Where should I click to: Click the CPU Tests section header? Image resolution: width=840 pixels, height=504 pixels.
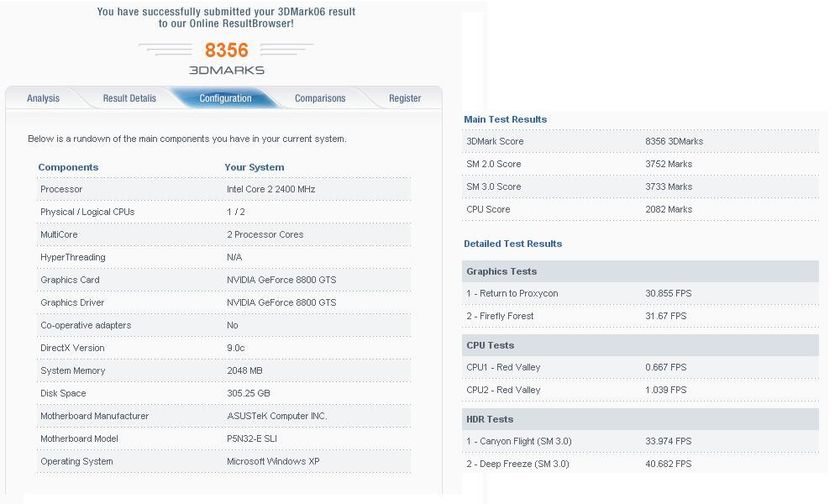point(490,345)
